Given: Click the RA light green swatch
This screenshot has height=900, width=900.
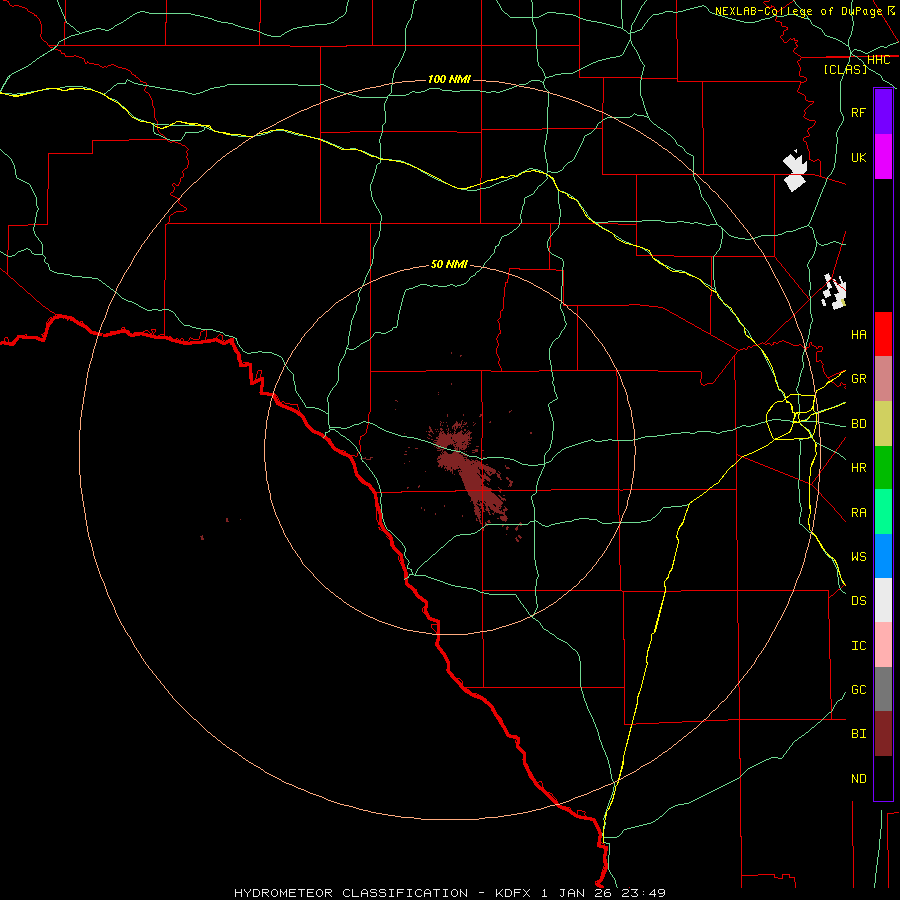Looking at the screenshot, I should point(883,512).
